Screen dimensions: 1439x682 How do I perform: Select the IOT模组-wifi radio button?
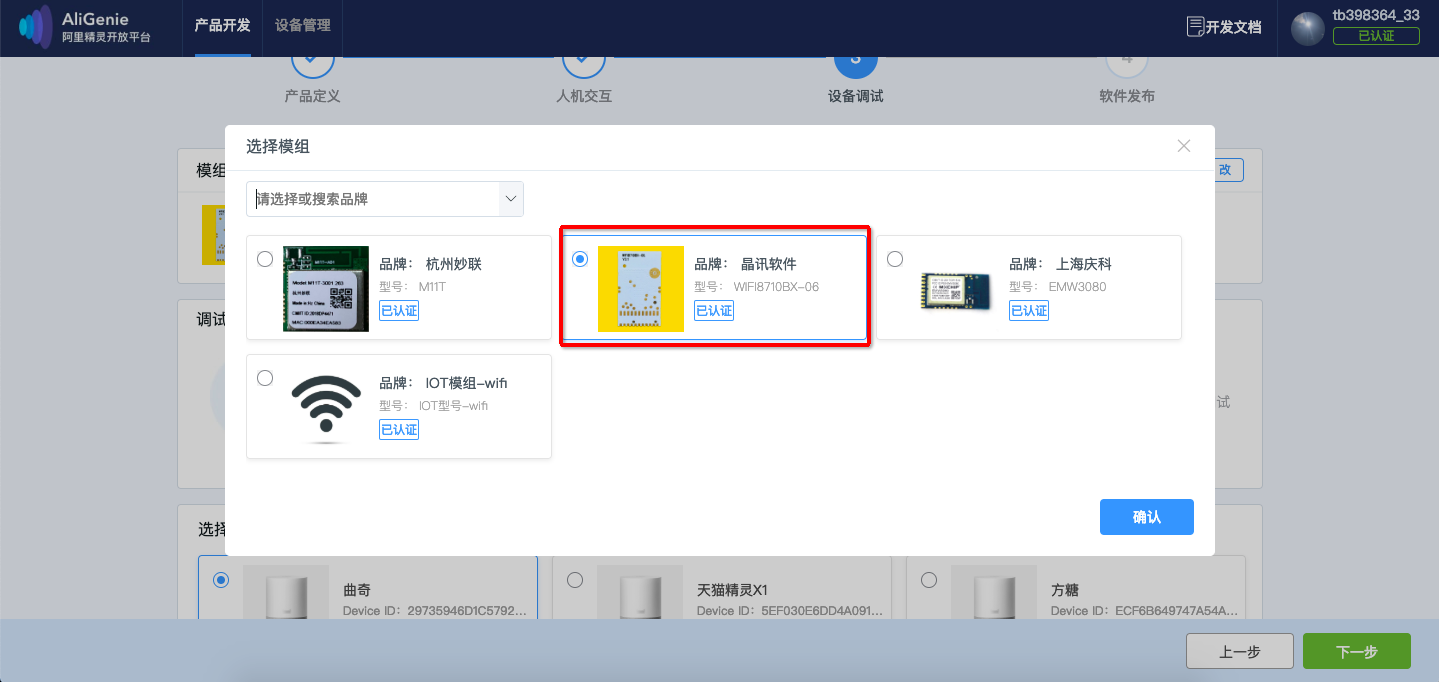click(265, 378)
